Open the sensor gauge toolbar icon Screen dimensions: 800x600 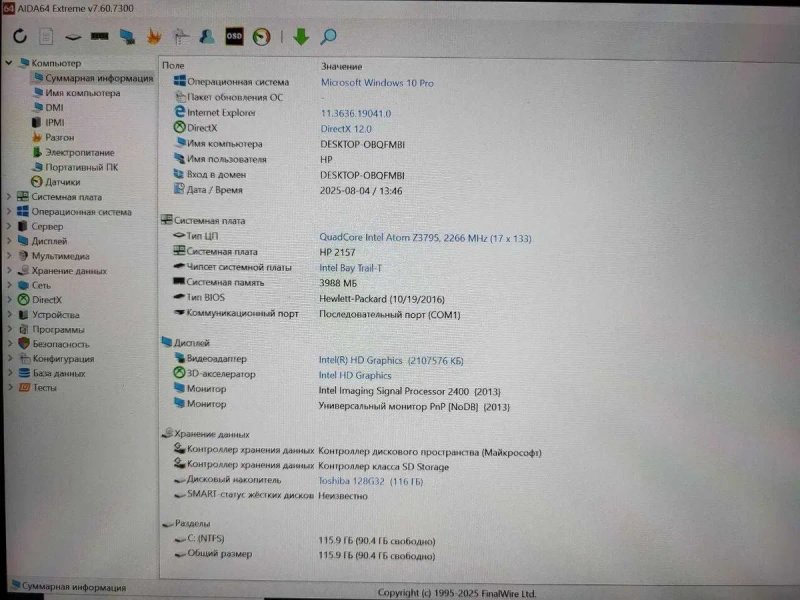[x=262, y=37]
